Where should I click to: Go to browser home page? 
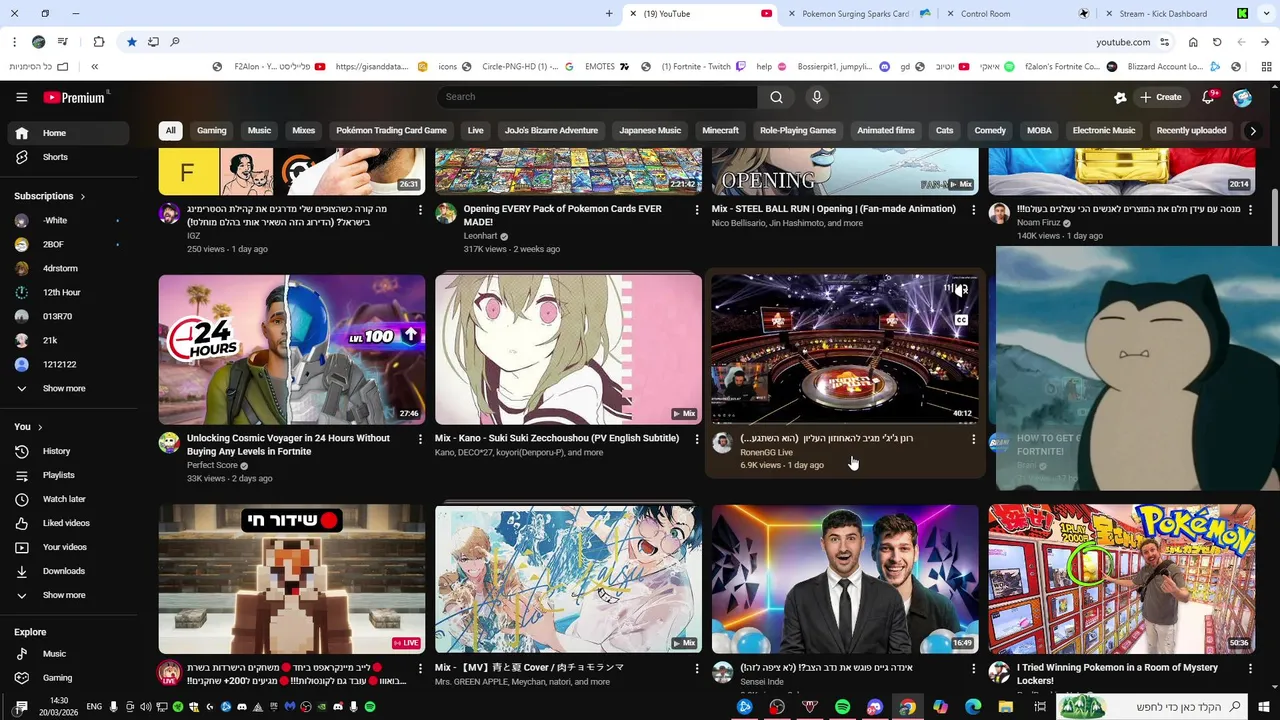[x=1193, y=42]
